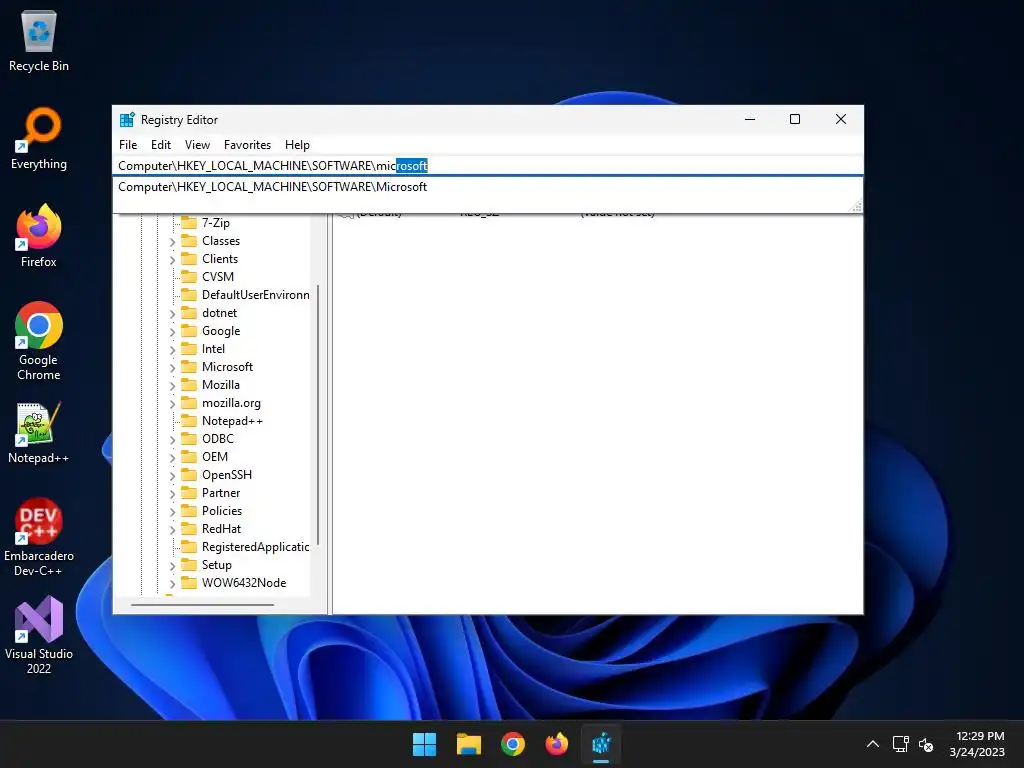This screenshot has height=768, width=1024.
Task: Expand the ODBC key
Action: (172, 440)
